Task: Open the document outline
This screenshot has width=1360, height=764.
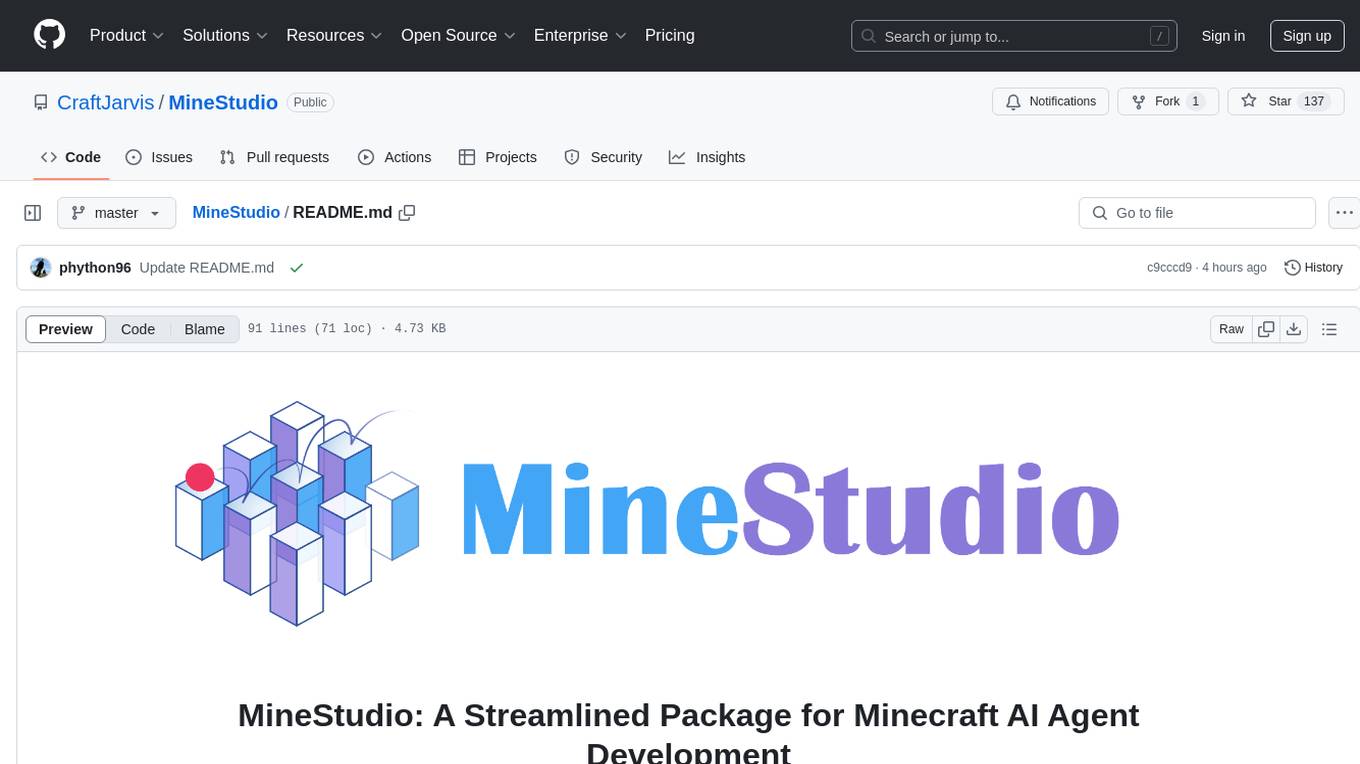Action: coord(1329,329)
